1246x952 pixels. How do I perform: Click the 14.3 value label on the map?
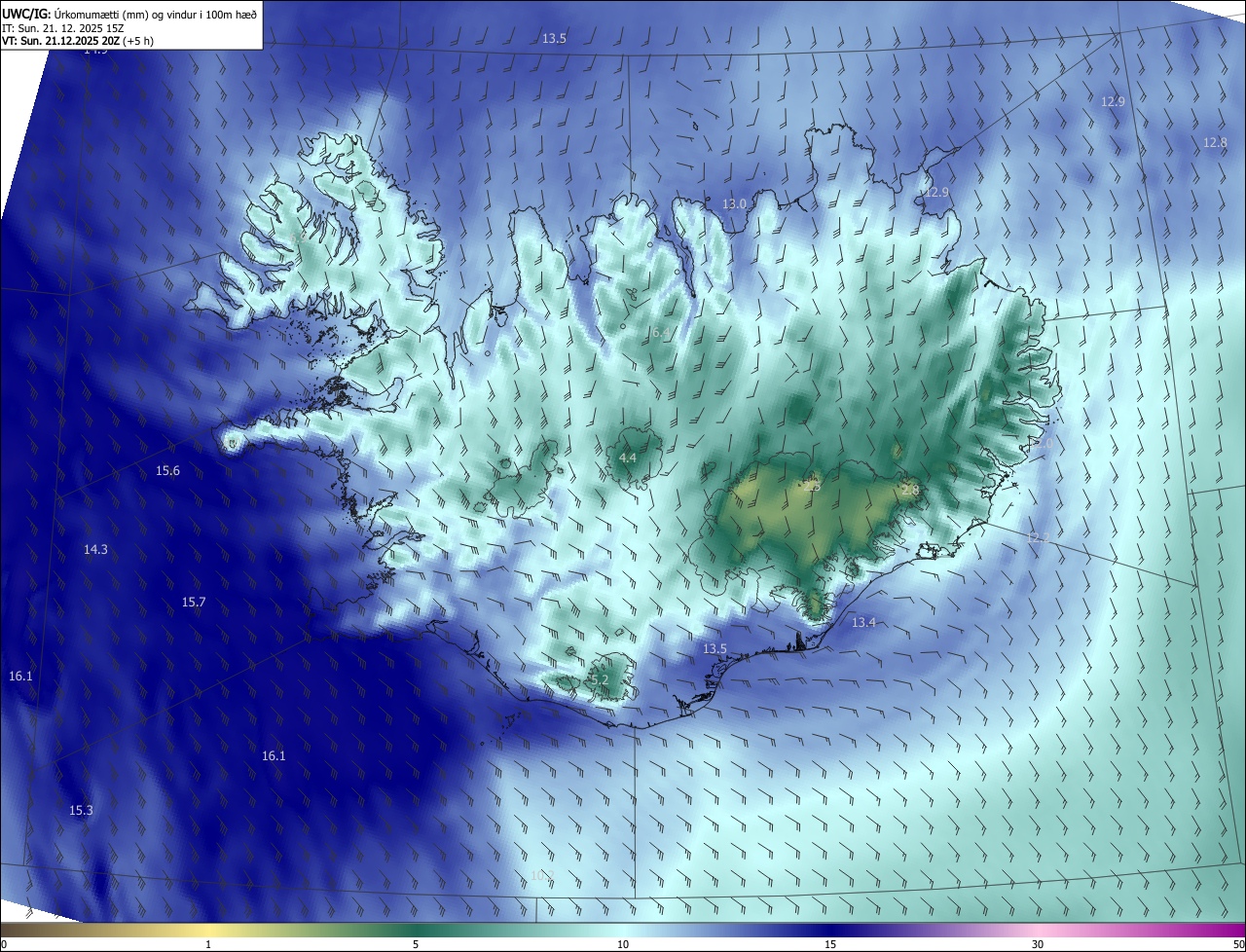coord(95,549)
